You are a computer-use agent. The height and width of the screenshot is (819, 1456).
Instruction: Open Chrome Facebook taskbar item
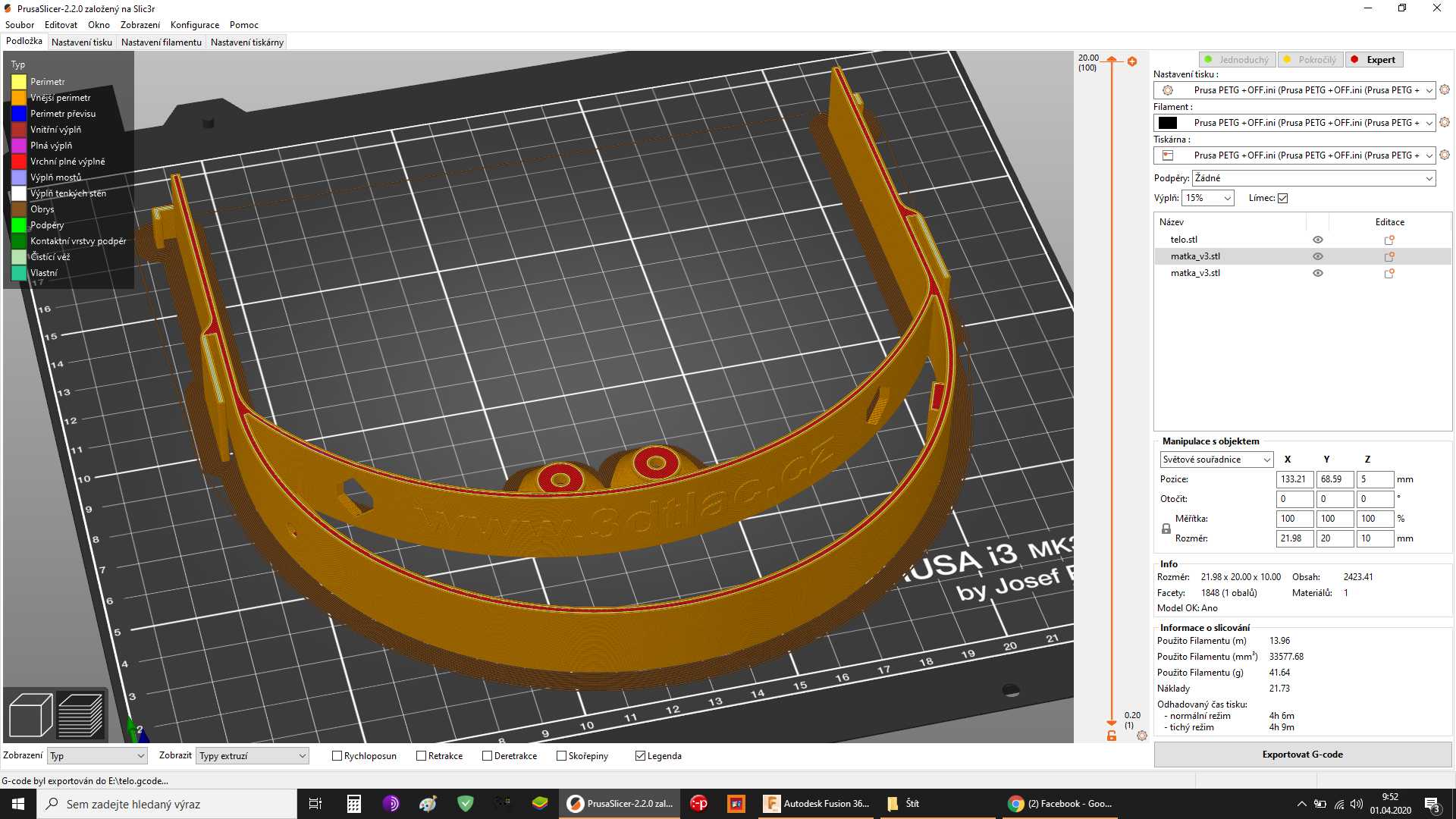(1060, 804)
